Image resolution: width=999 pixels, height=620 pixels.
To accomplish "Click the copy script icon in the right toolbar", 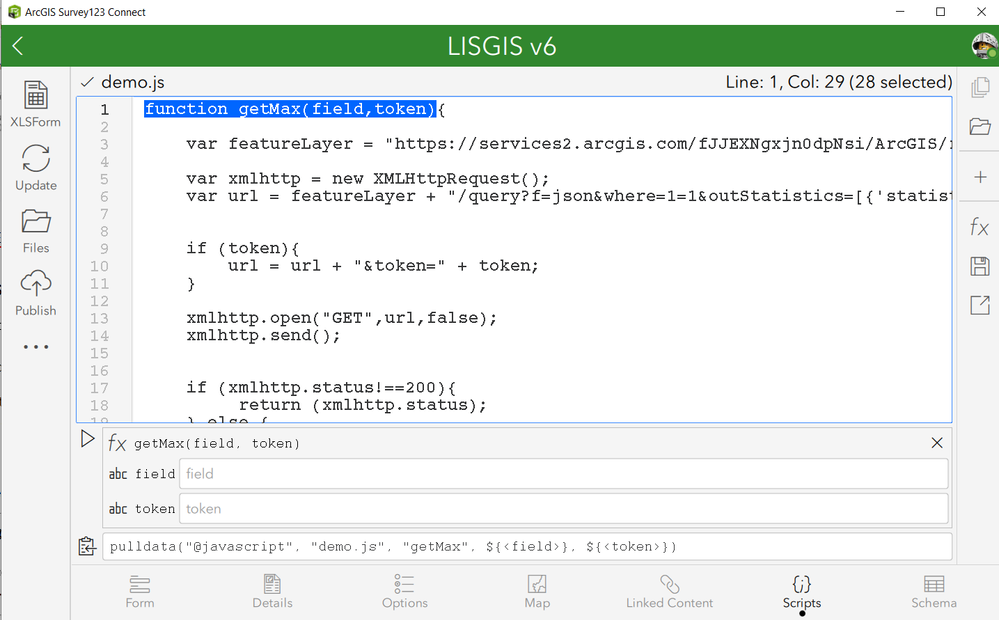I will point(980,87).
